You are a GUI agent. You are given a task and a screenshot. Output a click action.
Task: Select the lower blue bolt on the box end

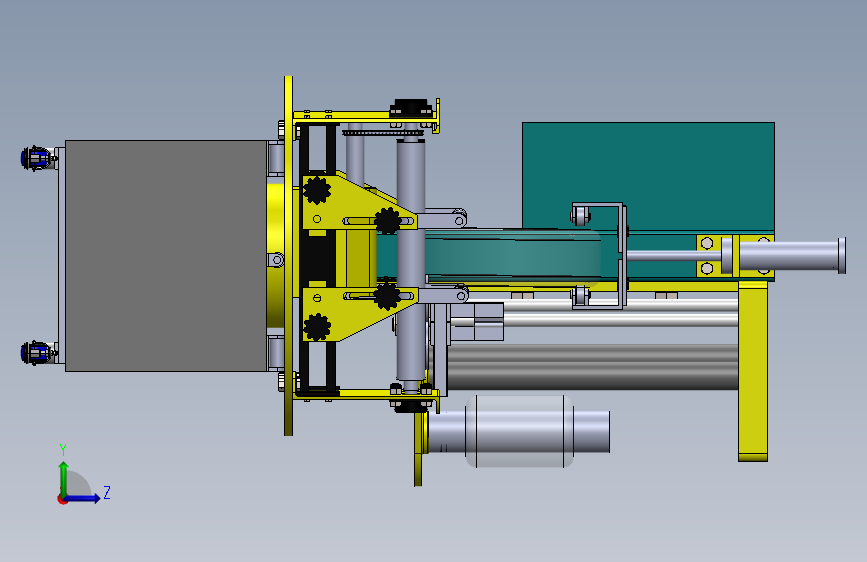coord(36,353)
